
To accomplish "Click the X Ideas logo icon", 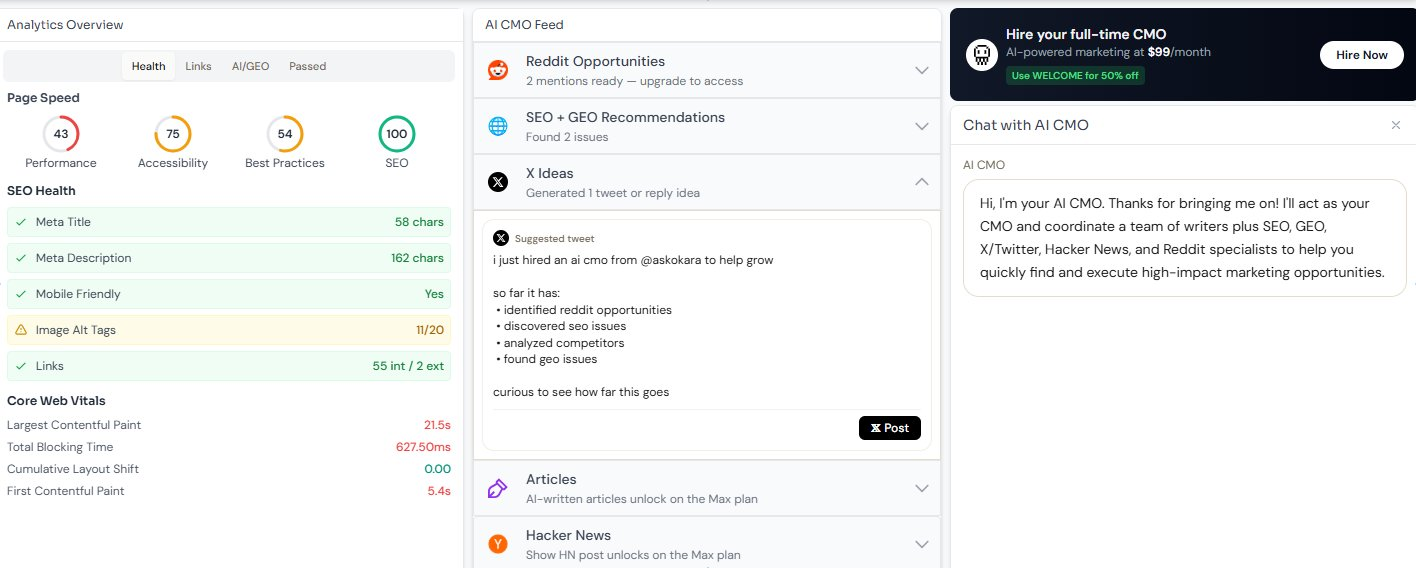I will coord(498,182).
